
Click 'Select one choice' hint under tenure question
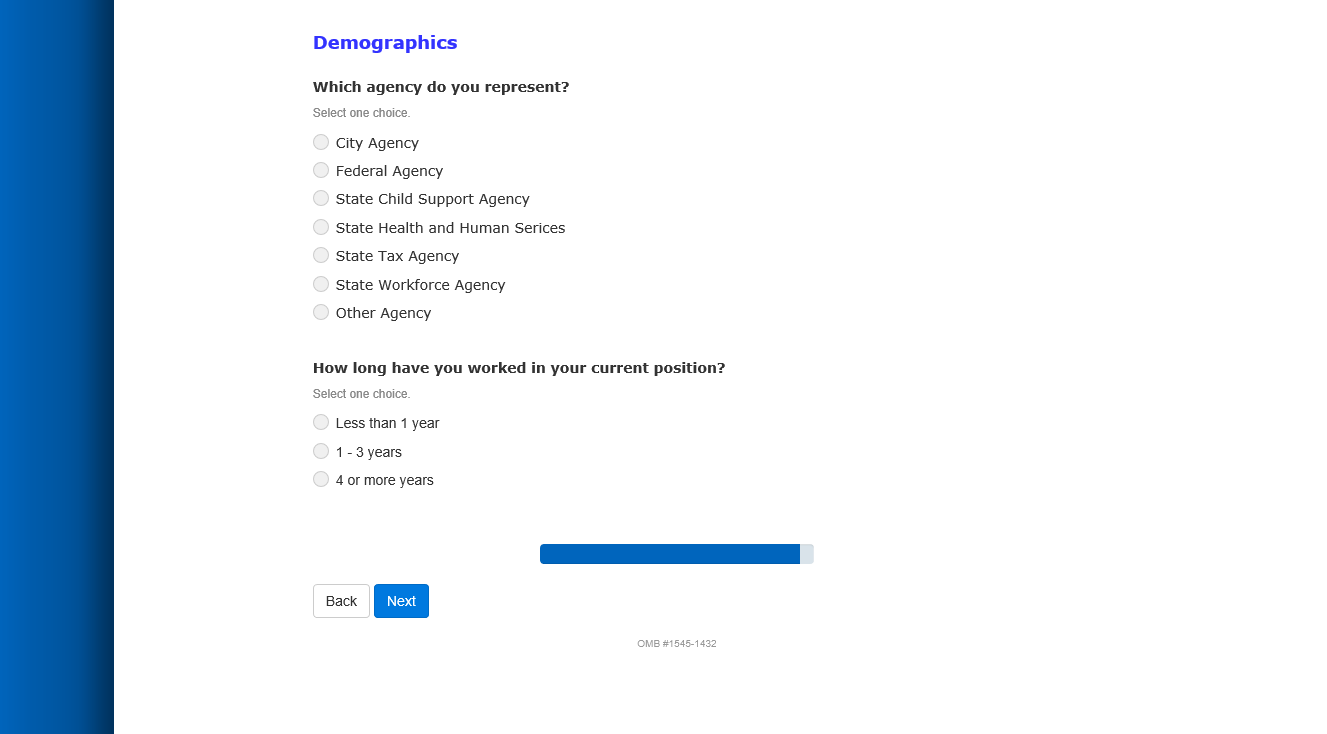(361, 394)
